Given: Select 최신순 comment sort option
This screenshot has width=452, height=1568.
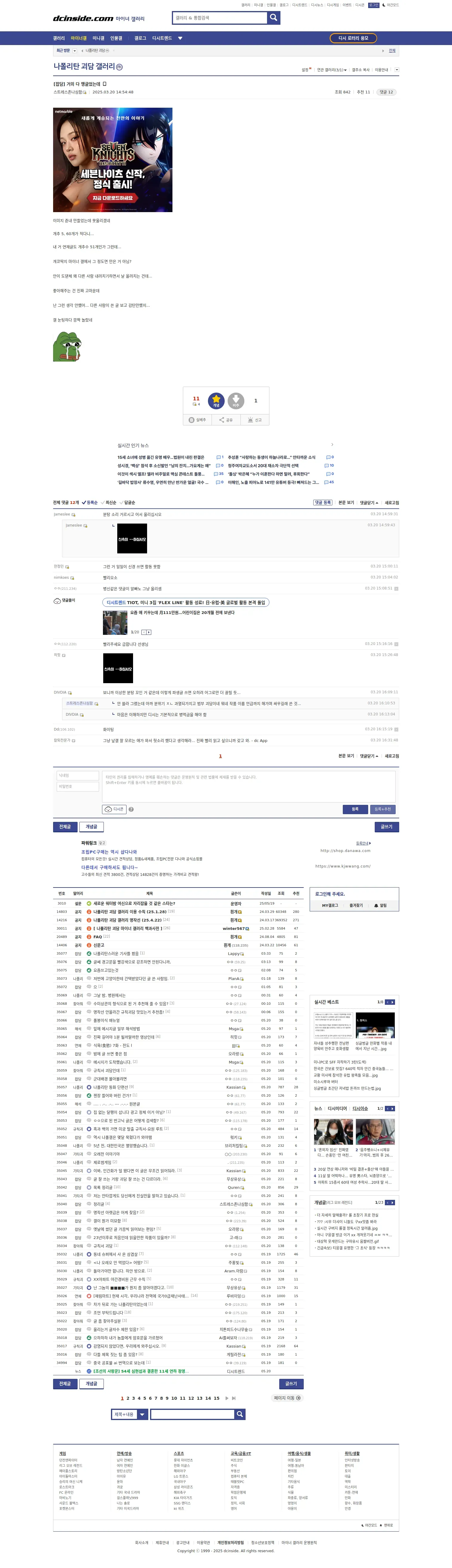Looking at the screenshot, I should 109,503.
